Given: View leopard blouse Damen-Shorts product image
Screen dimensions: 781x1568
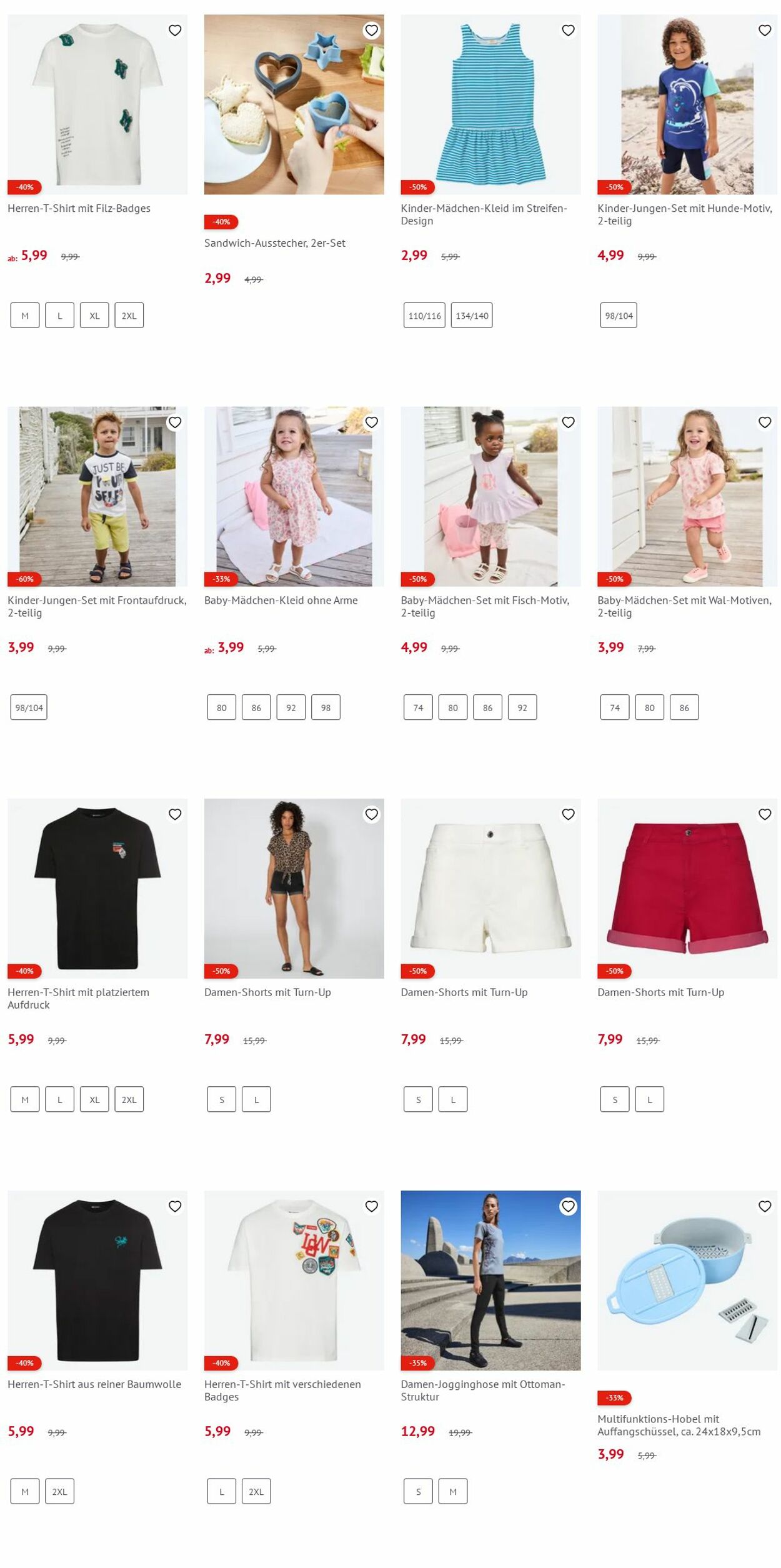Looking at the screenshot, I should coord(294,888).
